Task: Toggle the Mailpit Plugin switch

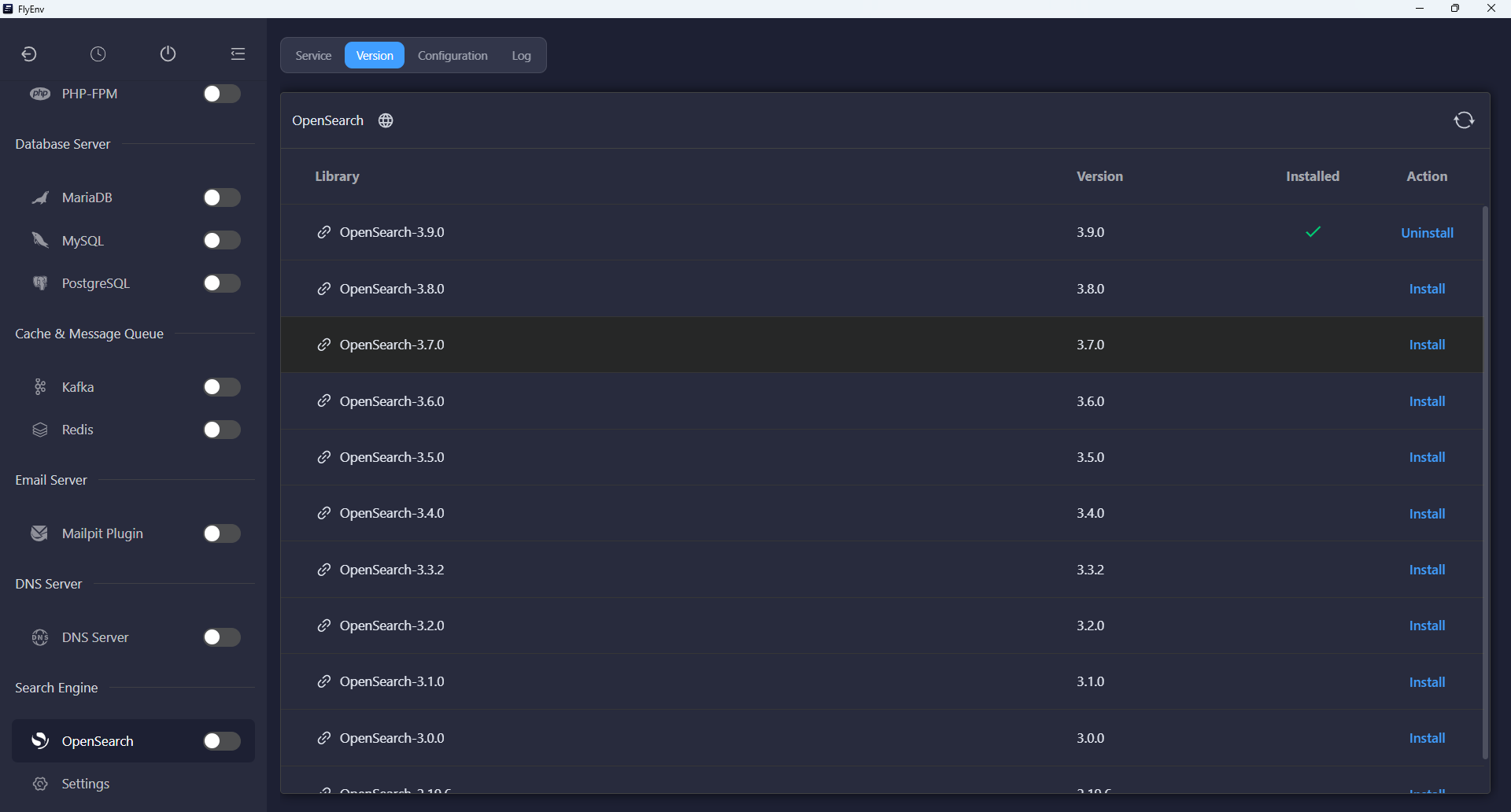Action: click(x=222, y=533)
